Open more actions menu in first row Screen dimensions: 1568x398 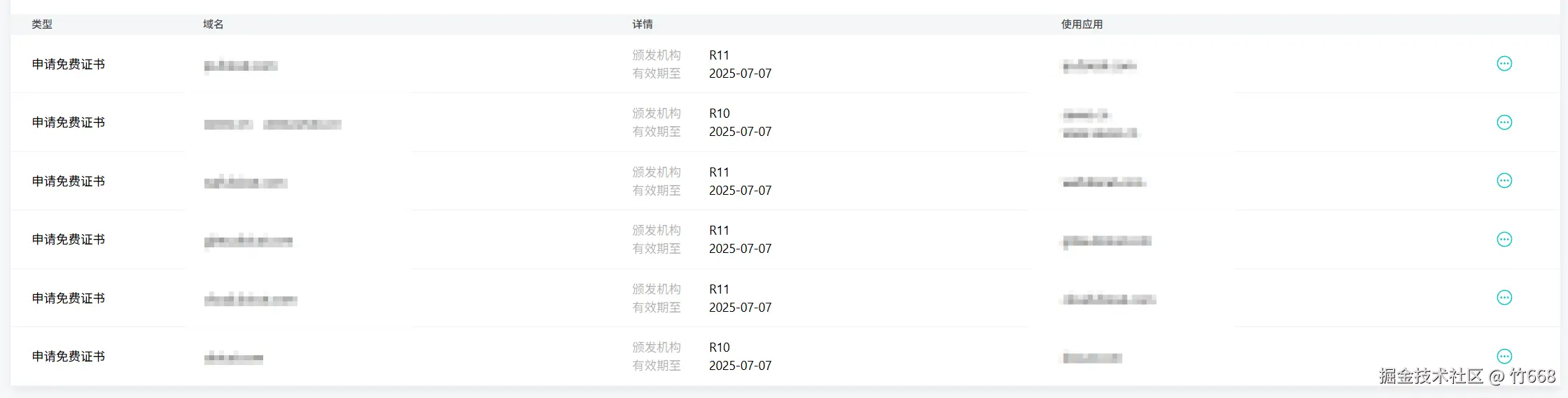tap(1504, 64)
